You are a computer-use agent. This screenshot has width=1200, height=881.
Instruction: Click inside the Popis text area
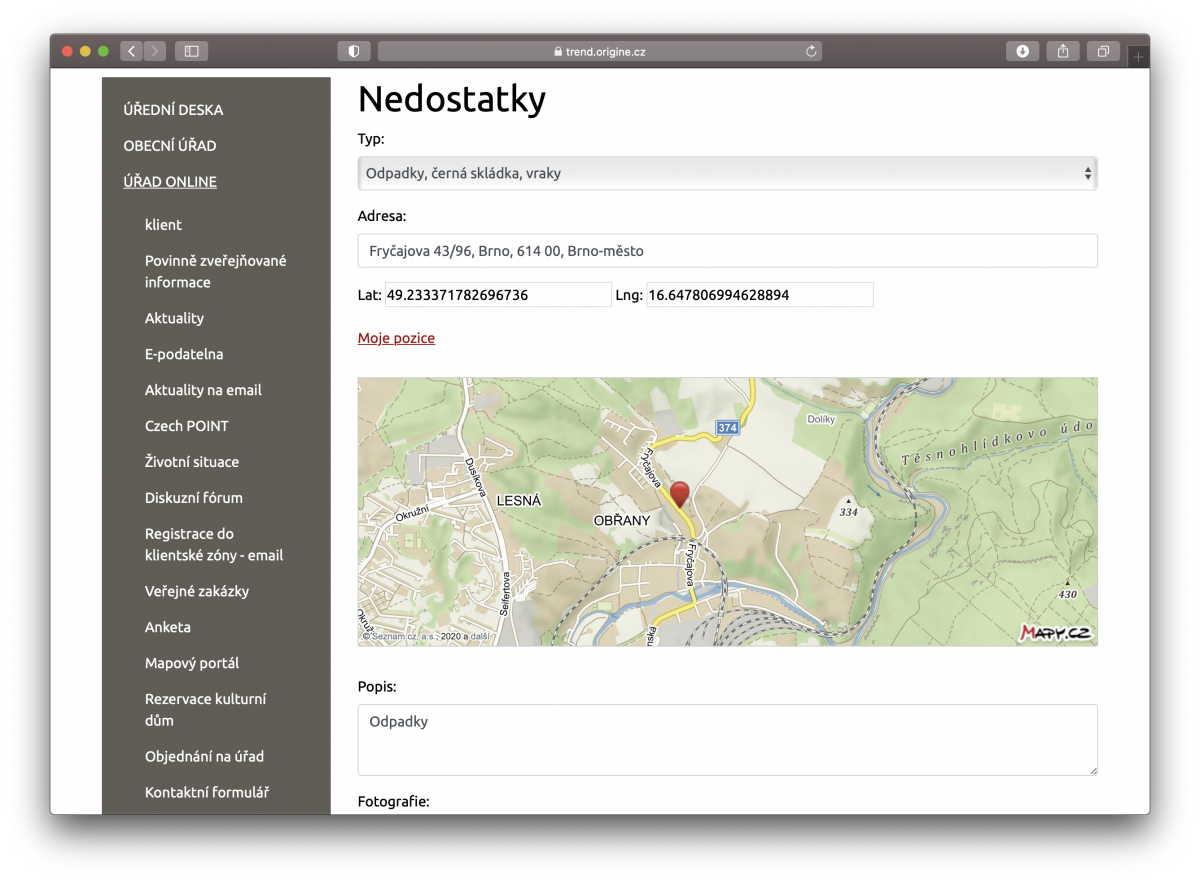tap(727, 738)
